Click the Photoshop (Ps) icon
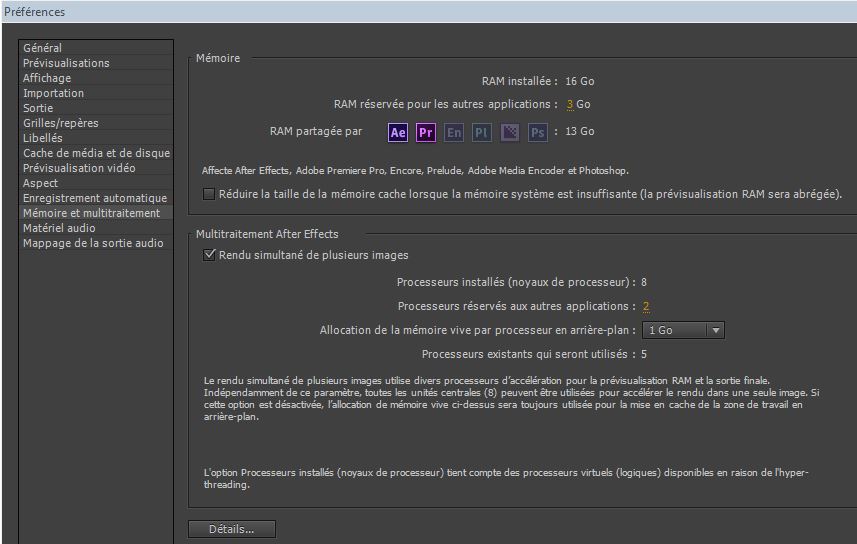The width and height of the screenshot is (857, 544). (x=538, y=132)
